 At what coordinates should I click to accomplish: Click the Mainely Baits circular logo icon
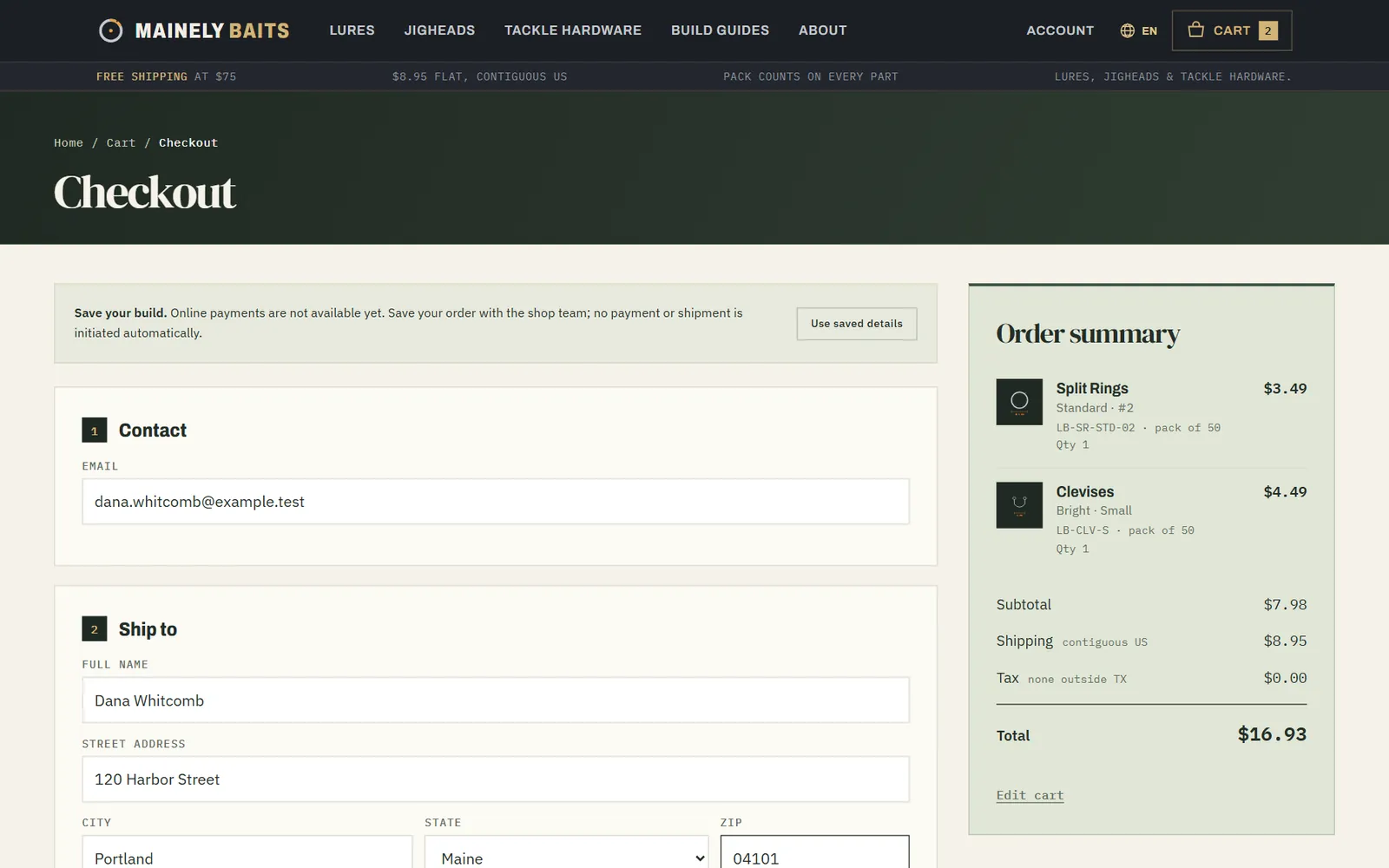coord(111,30)
